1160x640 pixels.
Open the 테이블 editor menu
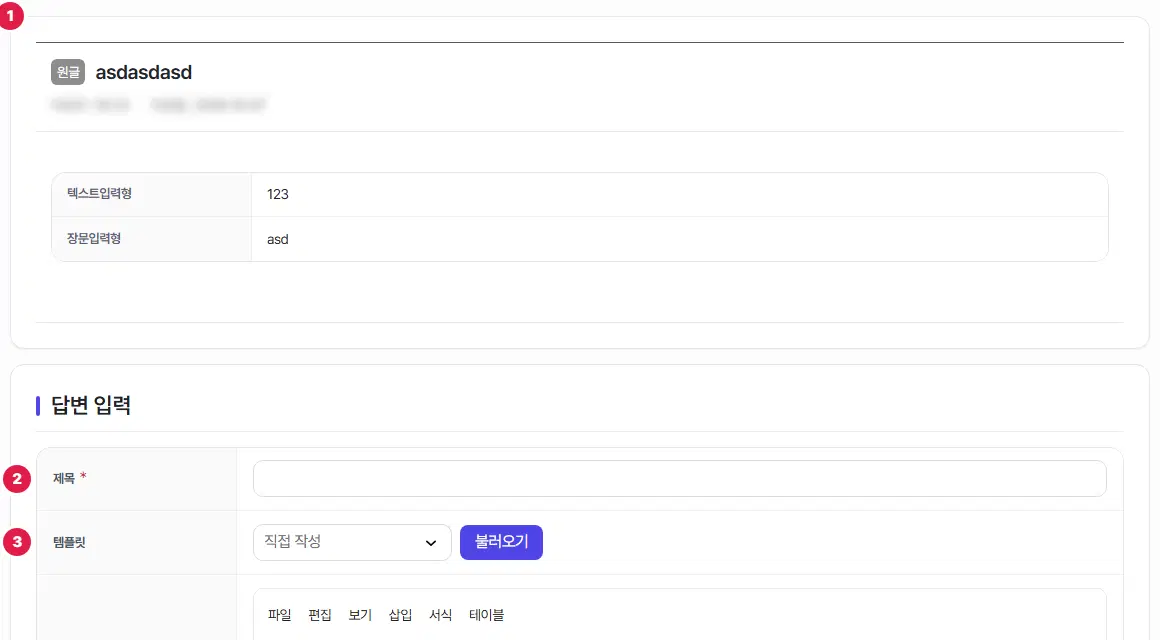point(486,615)
